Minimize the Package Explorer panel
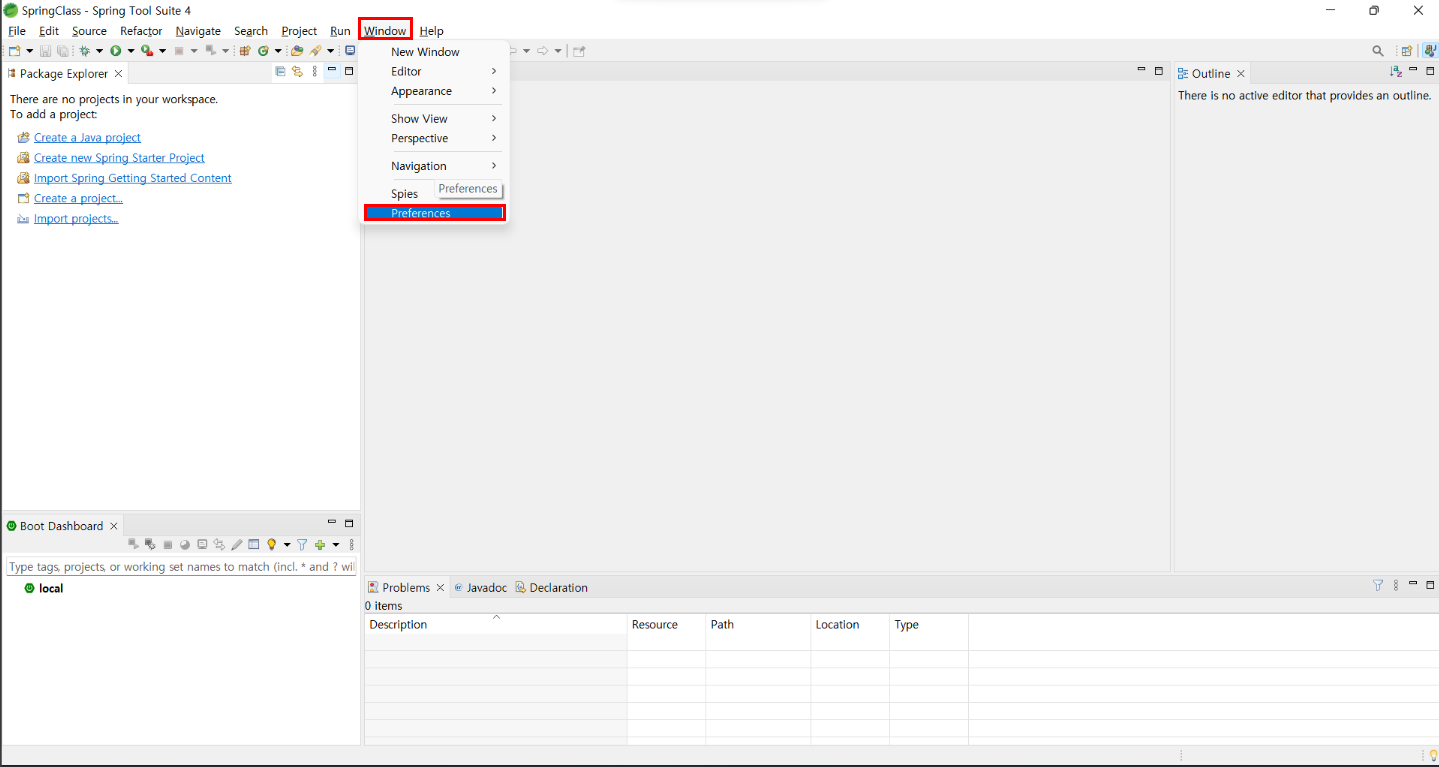 (x=332, y=71)
